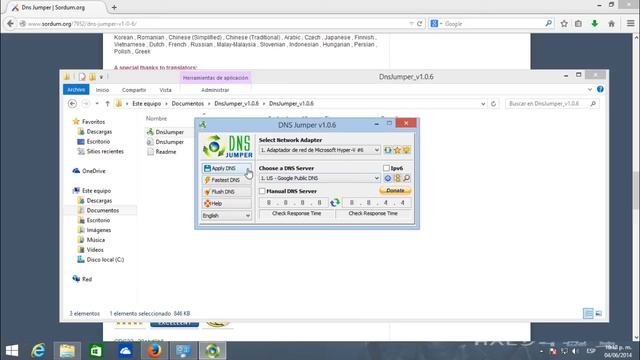Click the yellow Donate button
This screenshot has width=640, height=360.
[x=395, y=191]
